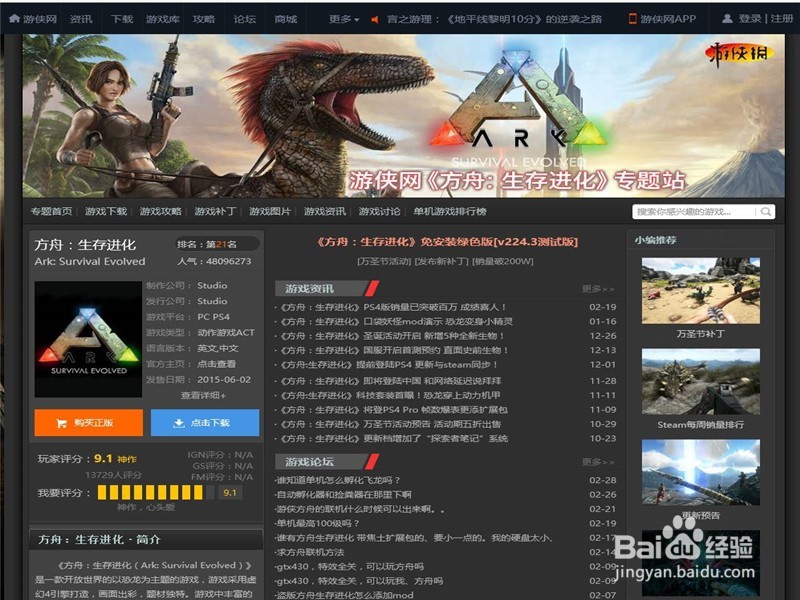Image resolution: width=800 pixels, height=600 pixels.
Task: Click the orange 购买正版 button
Action: (89, 422)
